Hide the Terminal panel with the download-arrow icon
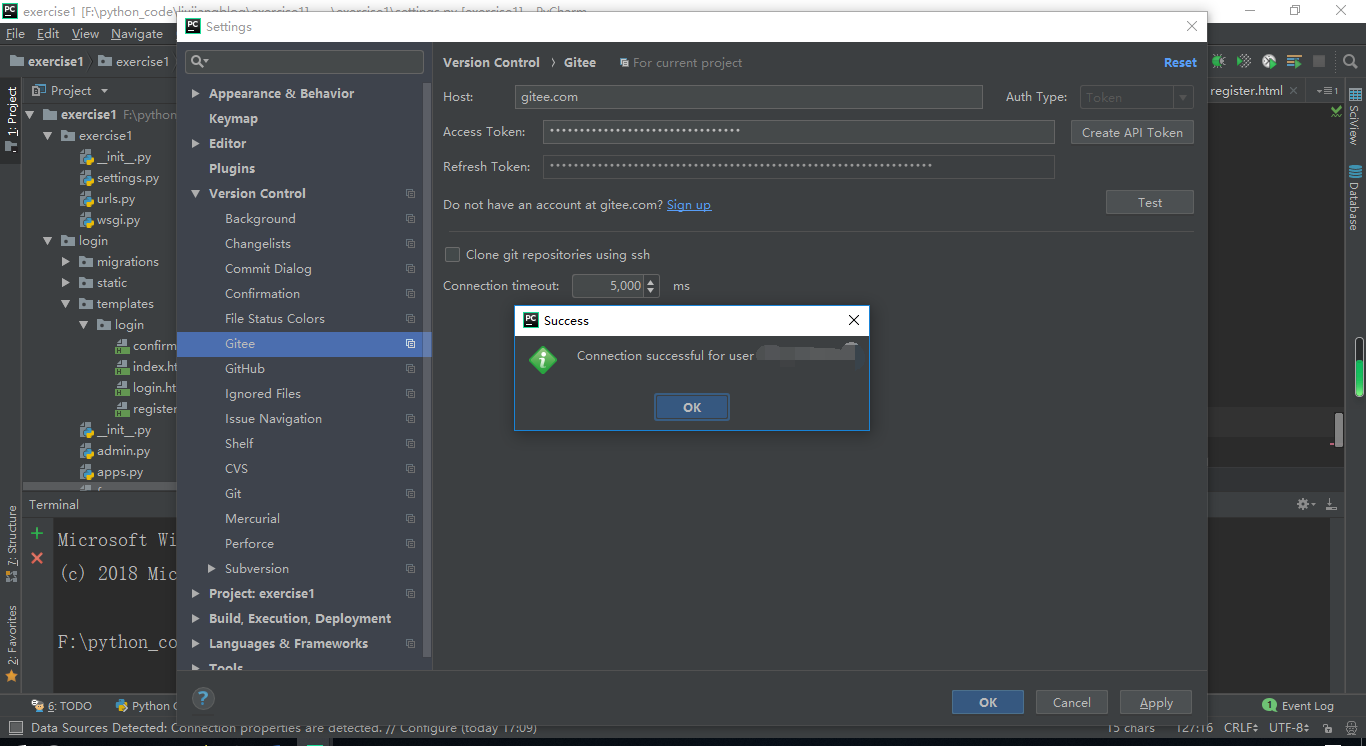Screen dimensions: 1366x746 coord(1331,504)
